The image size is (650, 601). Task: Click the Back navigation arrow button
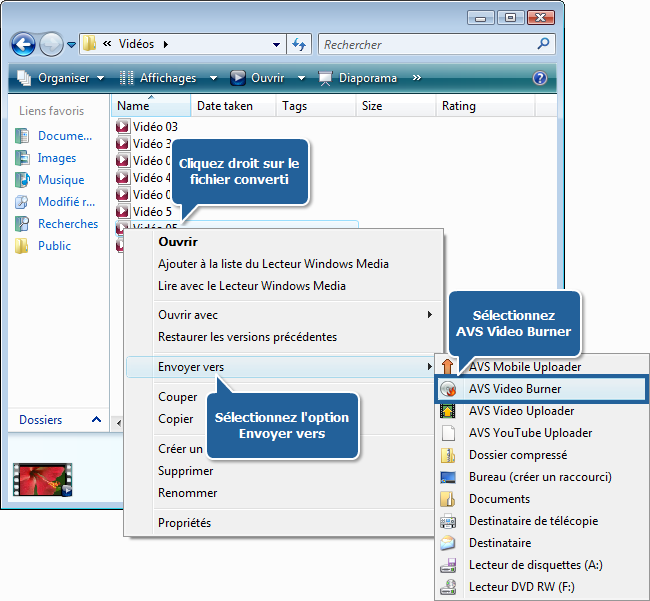23,44
